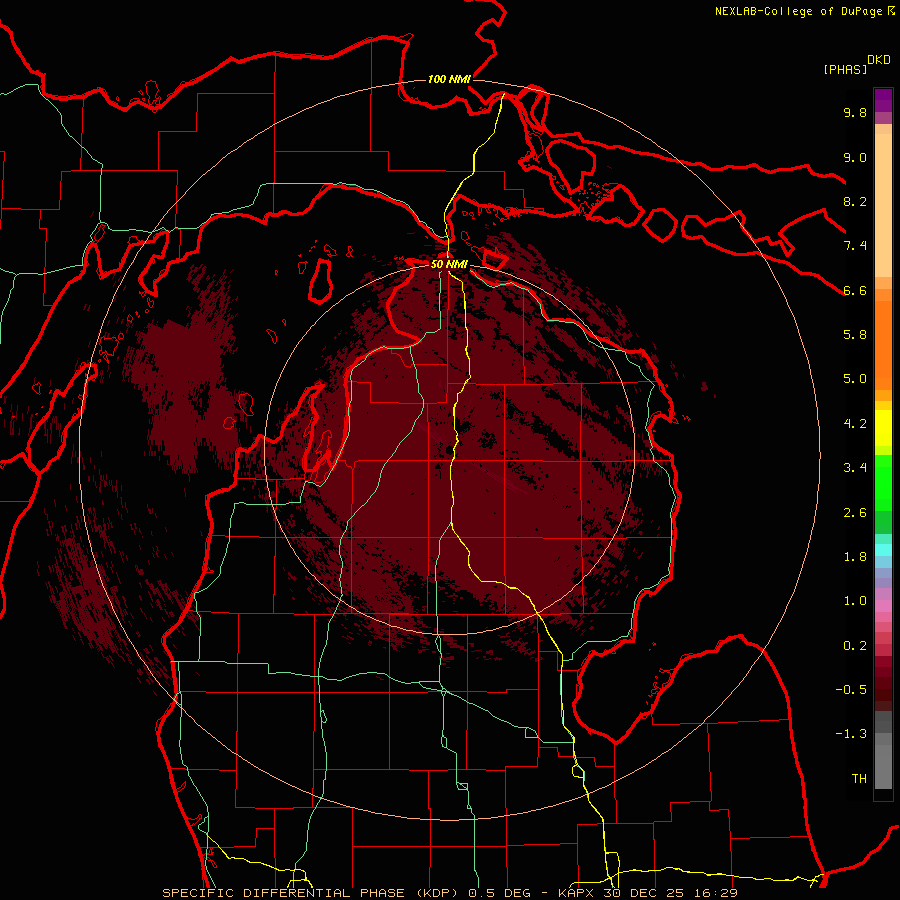Select the DKD product label
This screenshot has height=900, width=900.
(x=879, y=60)
